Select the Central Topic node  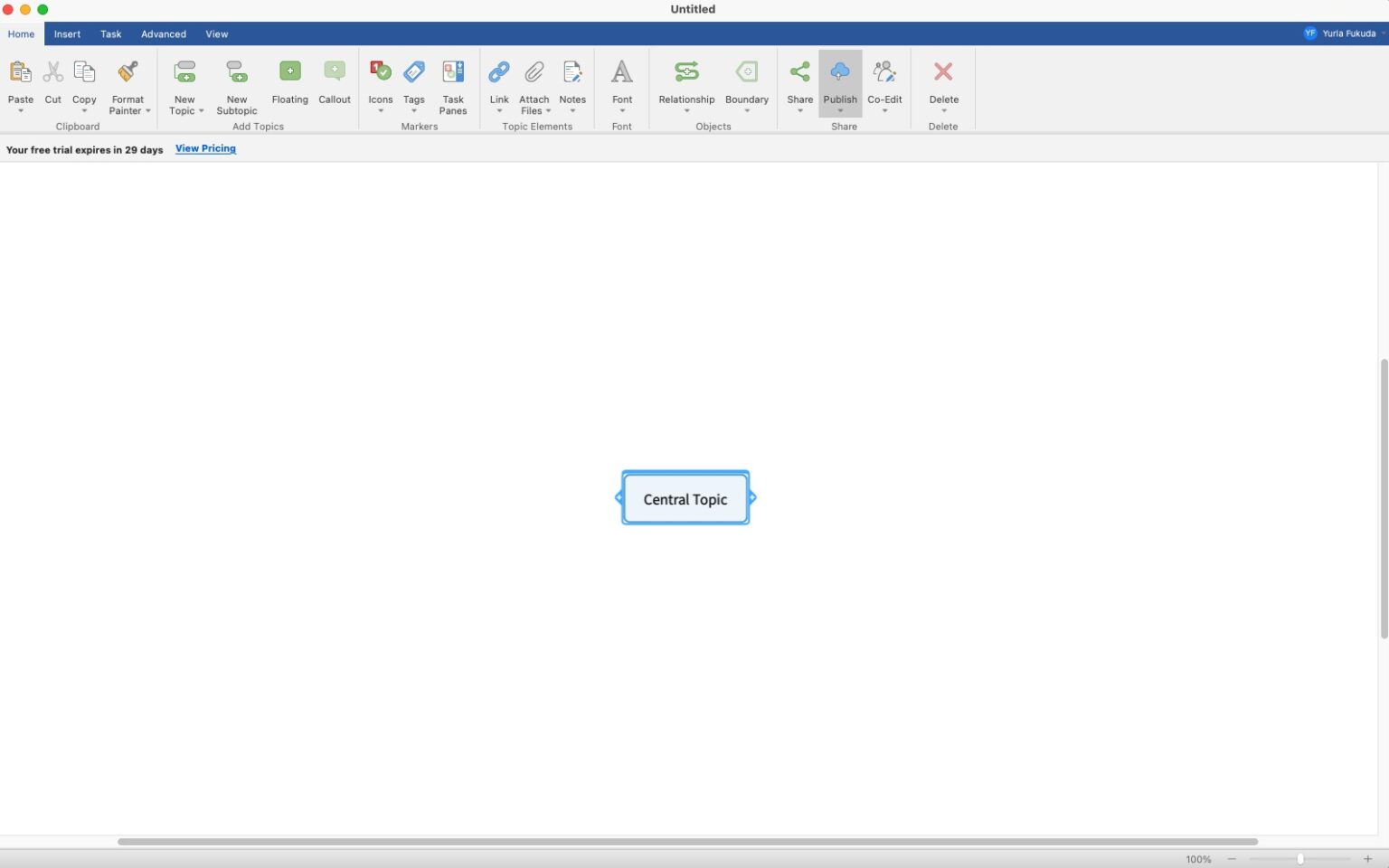685,498
